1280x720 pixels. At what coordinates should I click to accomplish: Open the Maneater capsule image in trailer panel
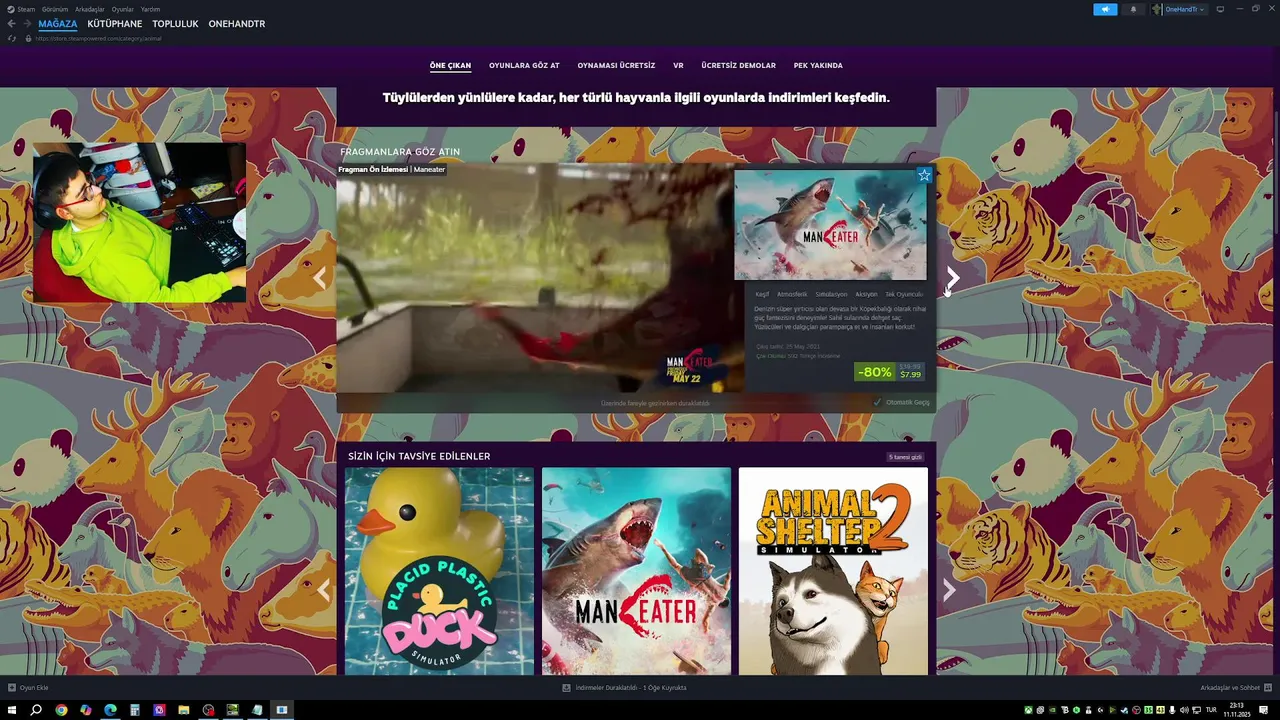coord(830,224)
